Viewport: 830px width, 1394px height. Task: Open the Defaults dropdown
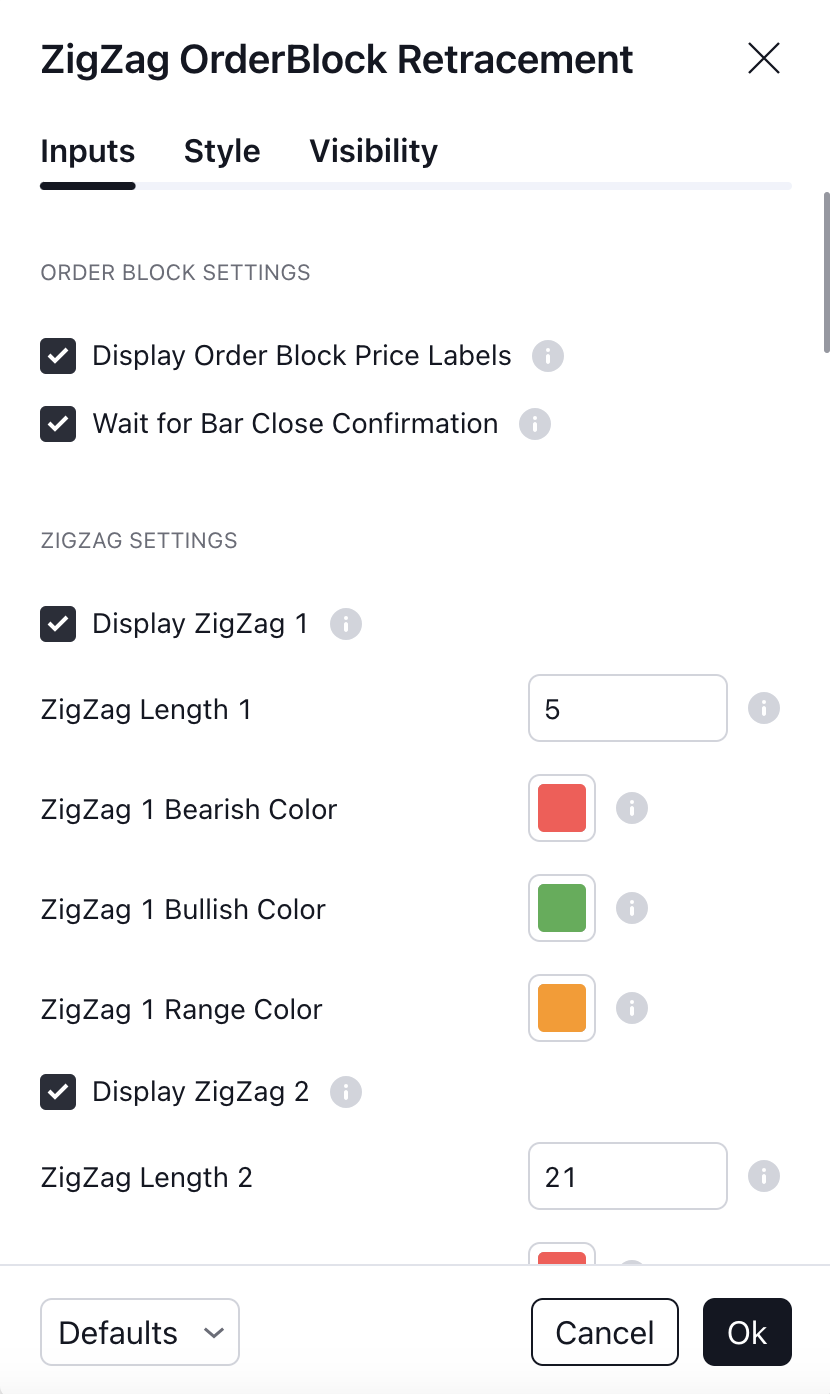[140, 1332]
